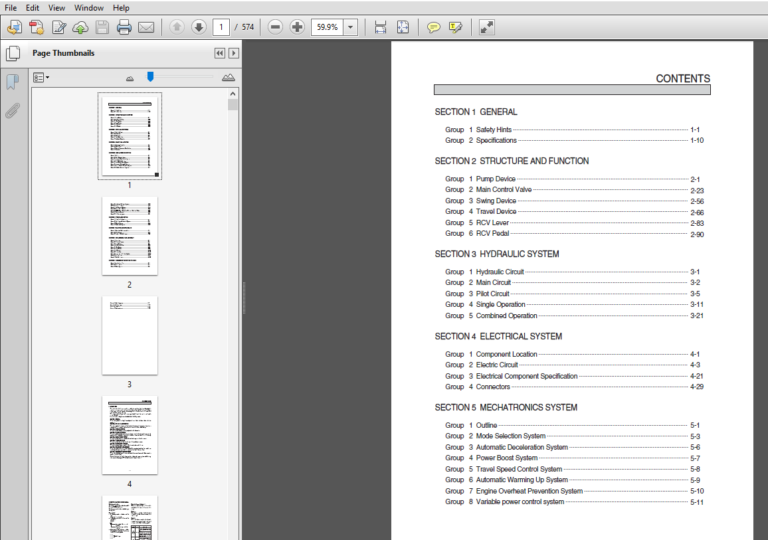768x540 pixels.
Task: Open the Attachments paperclip panel icon
Action: coord(12,111)
